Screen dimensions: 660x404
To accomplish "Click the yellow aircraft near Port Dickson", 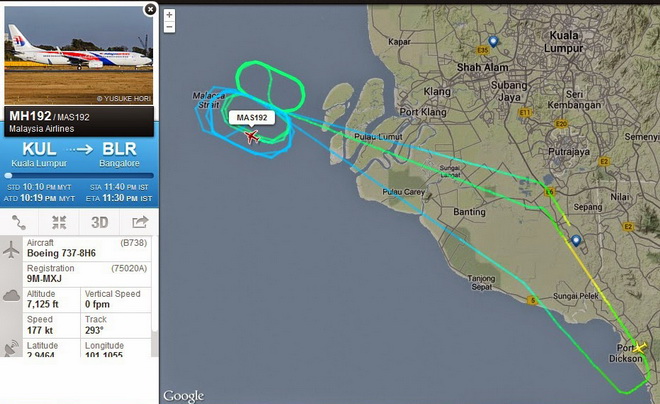I will tap(639, 348).
